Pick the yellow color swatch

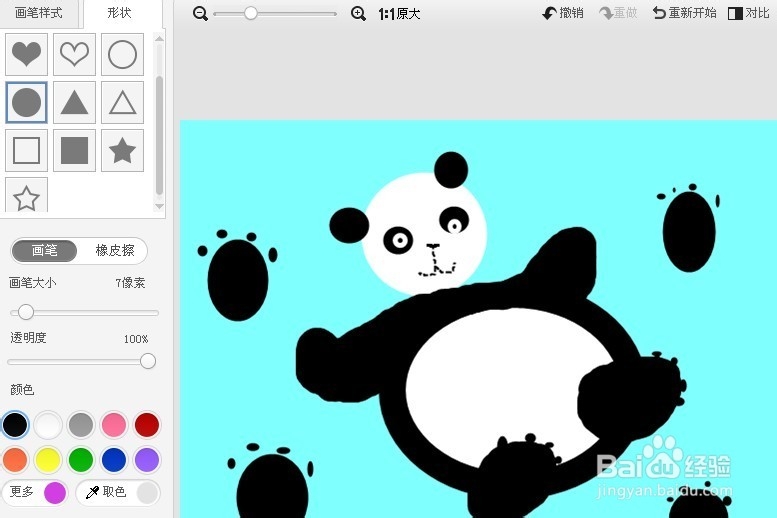pos(48,460)
